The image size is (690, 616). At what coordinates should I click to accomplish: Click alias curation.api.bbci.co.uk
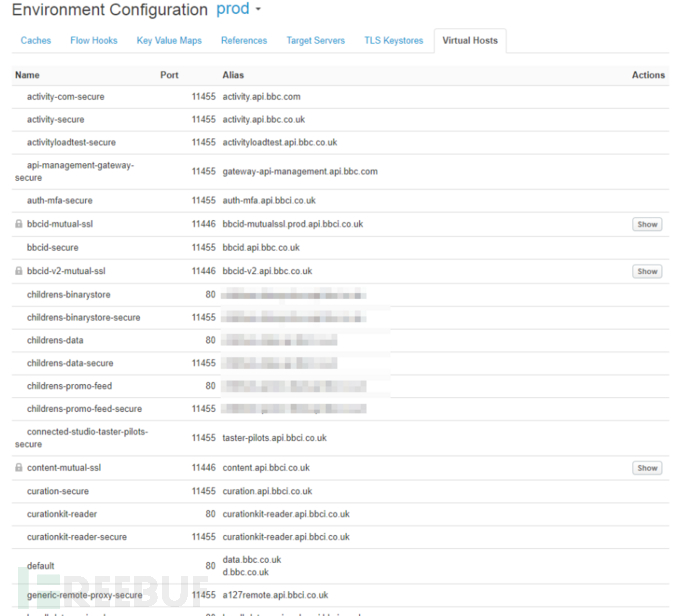point(267,491)
